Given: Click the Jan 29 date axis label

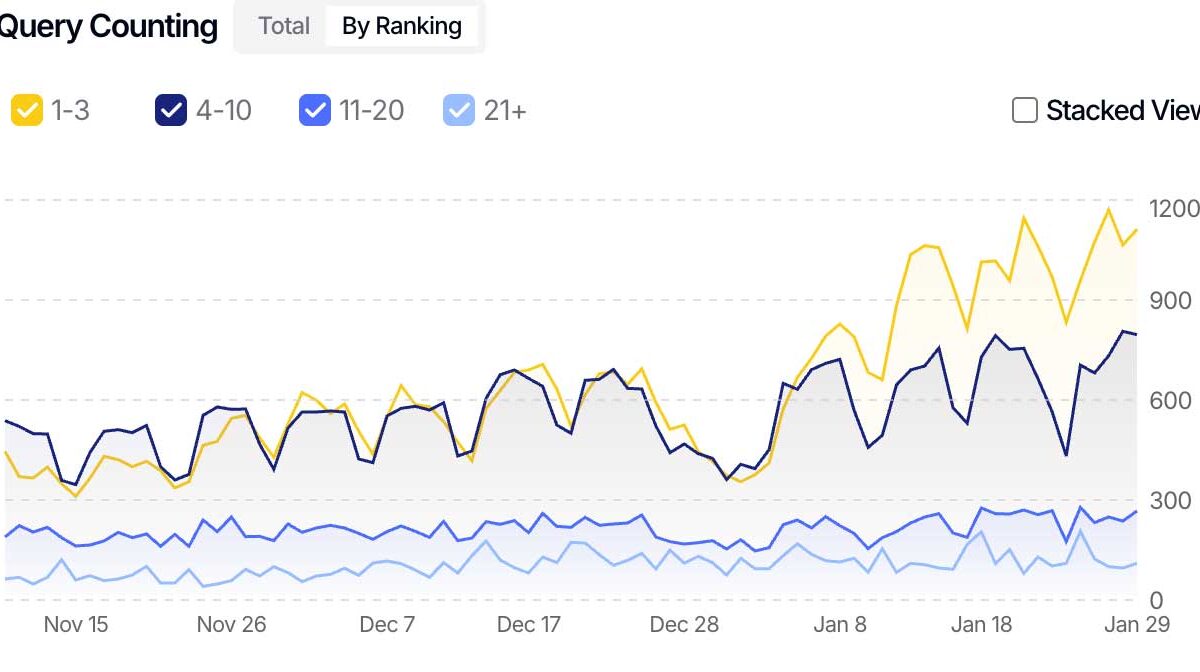Looking at the screenshot, I should coord(1123,625).
